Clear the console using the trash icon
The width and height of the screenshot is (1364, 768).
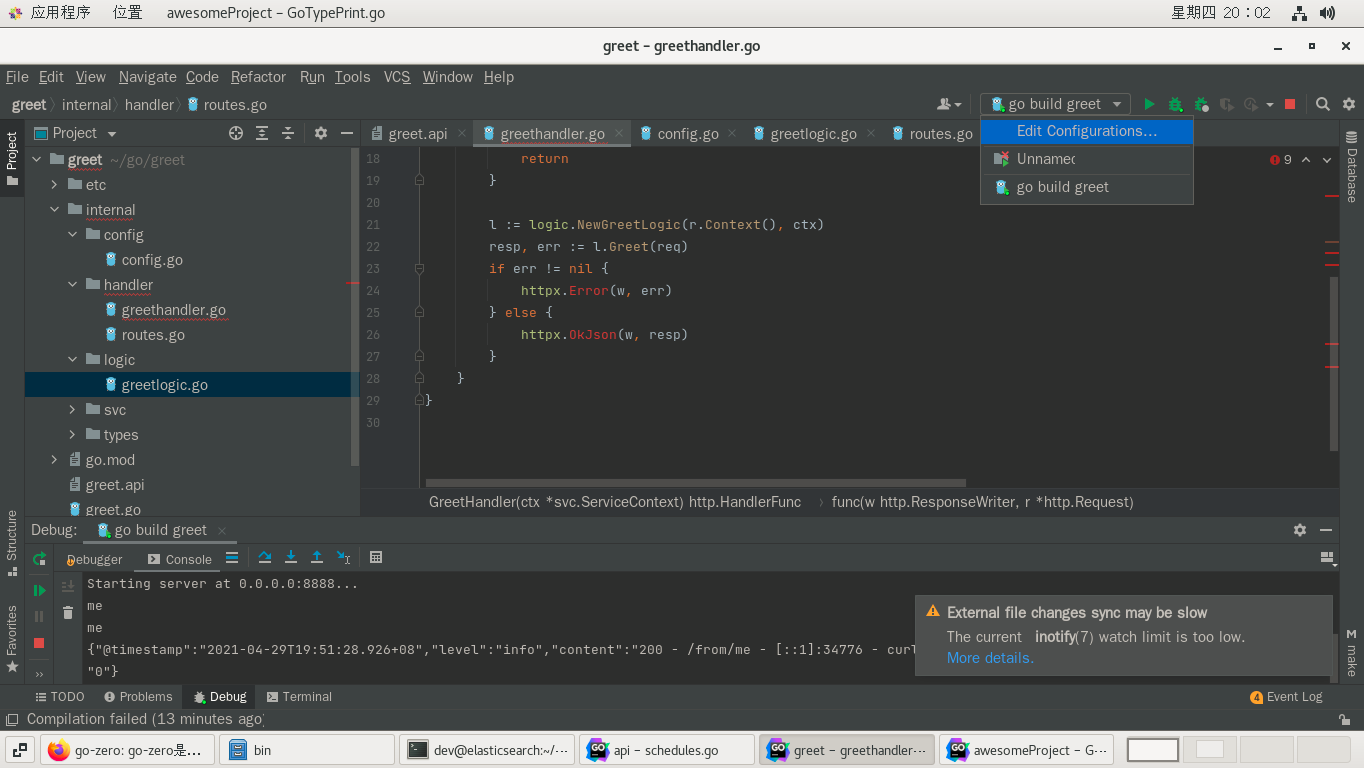tap(67, 612)
